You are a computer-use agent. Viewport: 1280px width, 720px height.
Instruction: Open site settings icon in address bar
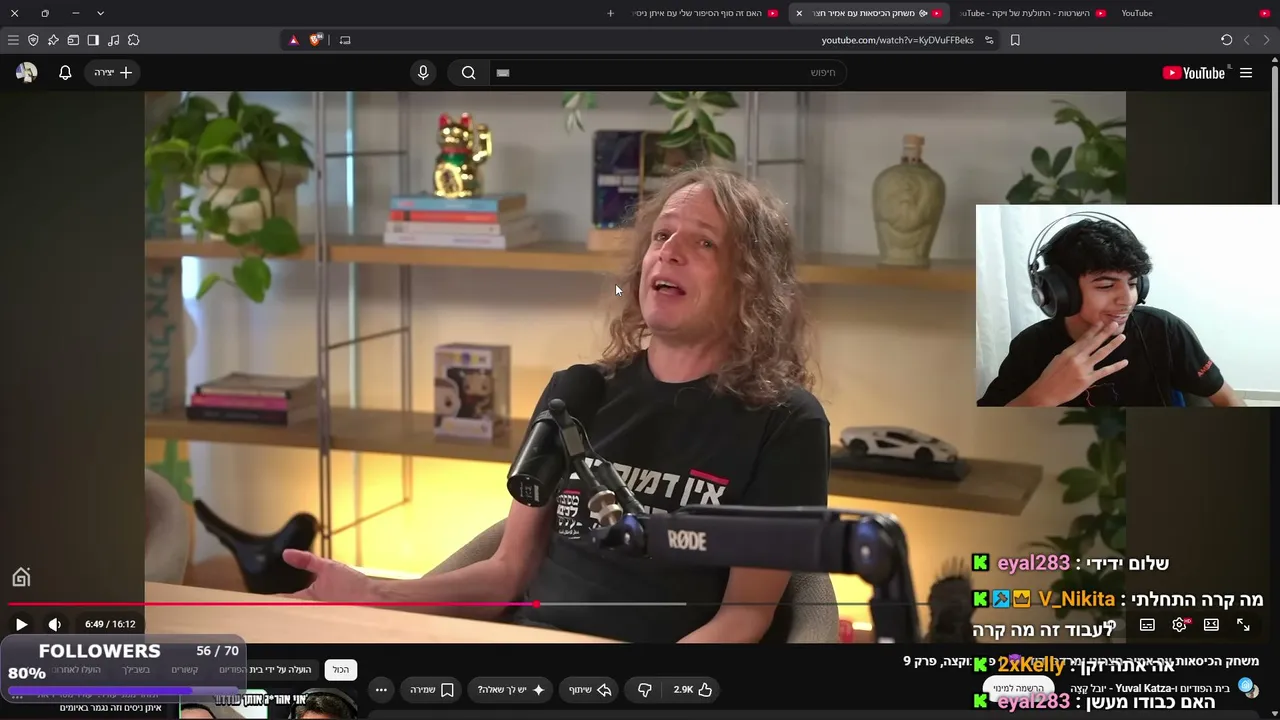(x=989, y=40)
